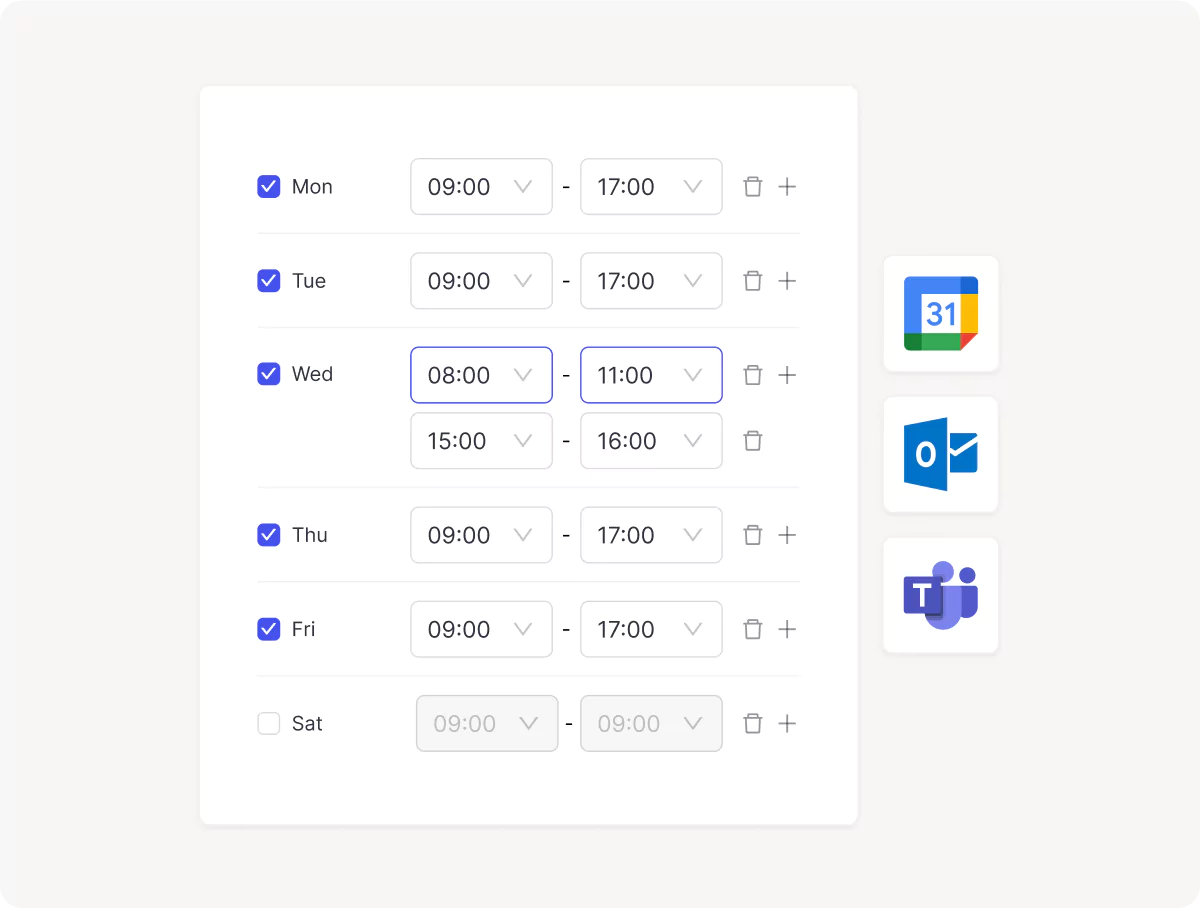The image size is (1200, 908).
Task: Click the disabled Sat end time dropdown
Action: coord(651,723)
